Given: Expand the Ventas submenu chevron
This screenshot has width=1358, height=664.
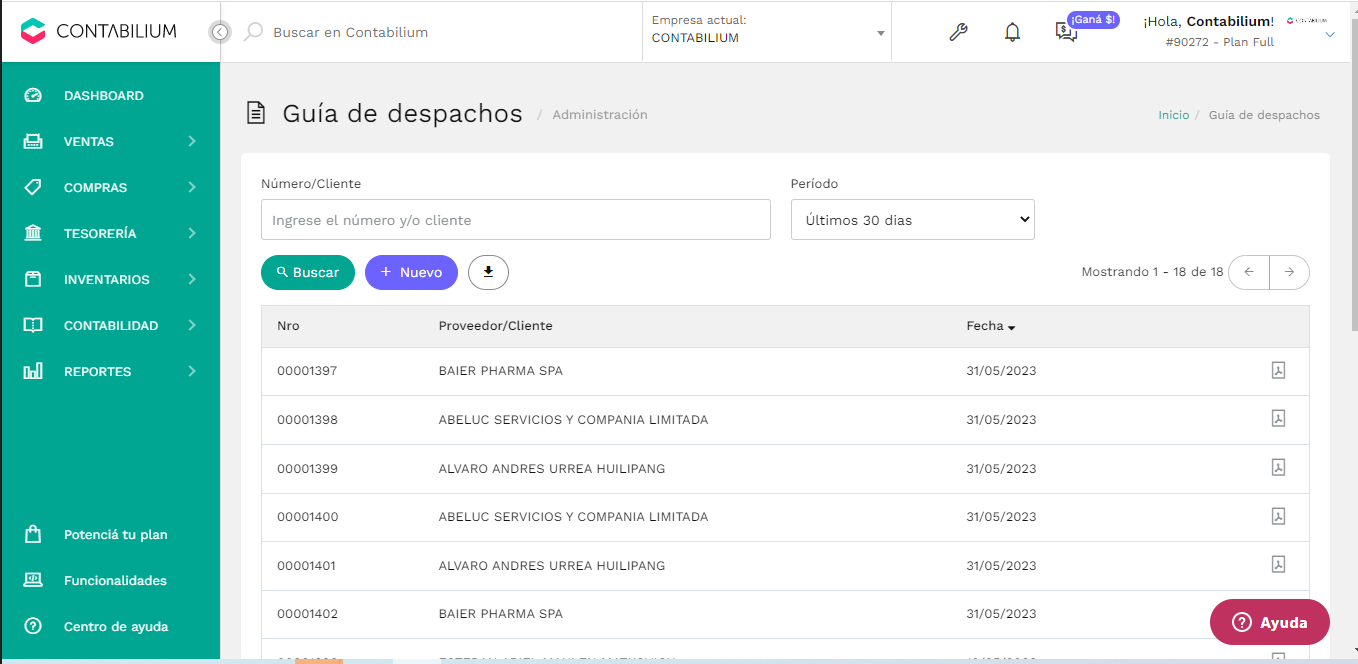Looking at the screenshot, I should pyautogui.click(x=192, y=141).
